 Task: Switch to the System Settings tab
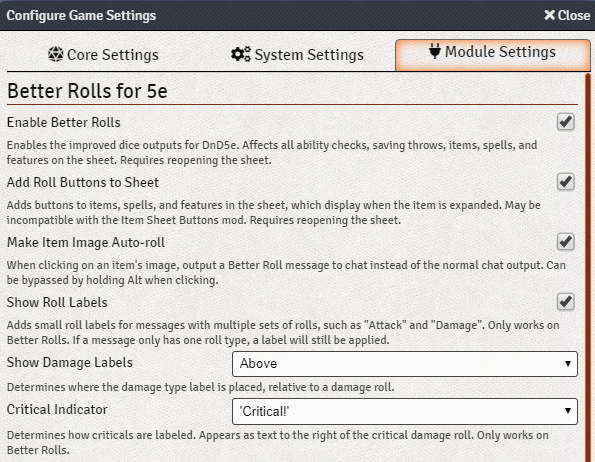pyautogui.click(x=297, y=55)
